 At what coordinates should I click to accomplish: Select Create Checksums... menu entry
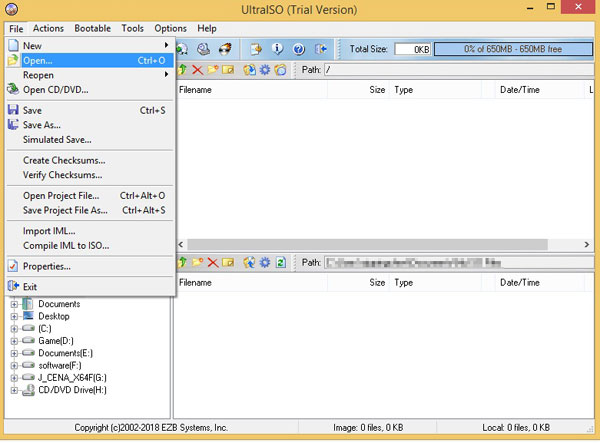[90, 160]
